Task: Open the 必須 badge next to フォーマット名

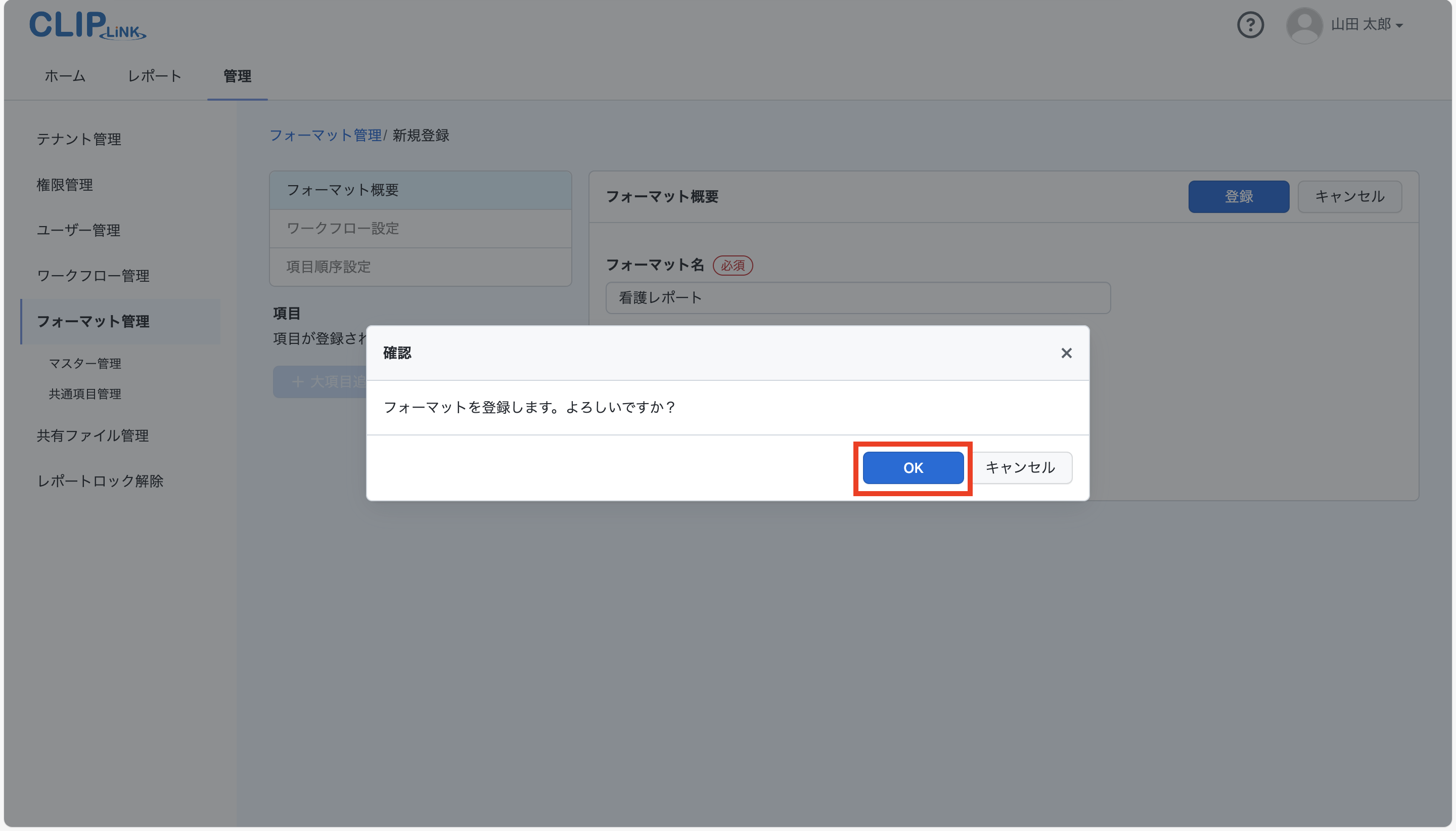Action: point(733,266)
